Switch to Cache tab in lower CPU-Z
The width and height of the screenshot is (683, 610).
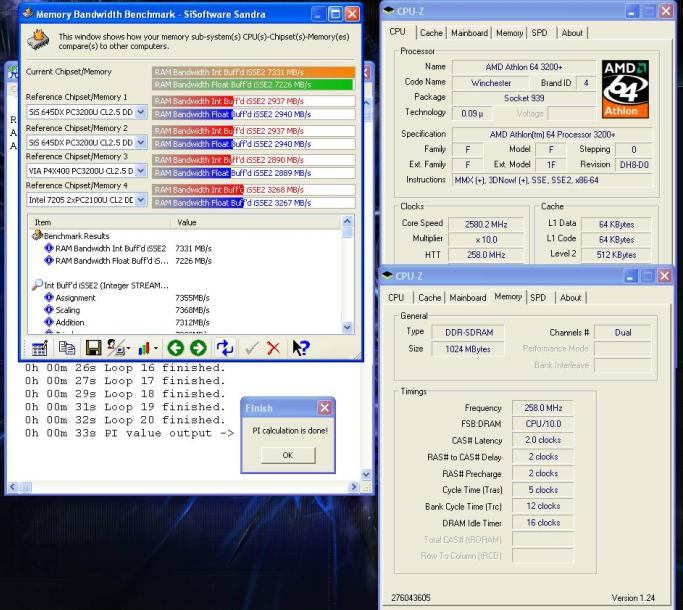pos(429,298)
